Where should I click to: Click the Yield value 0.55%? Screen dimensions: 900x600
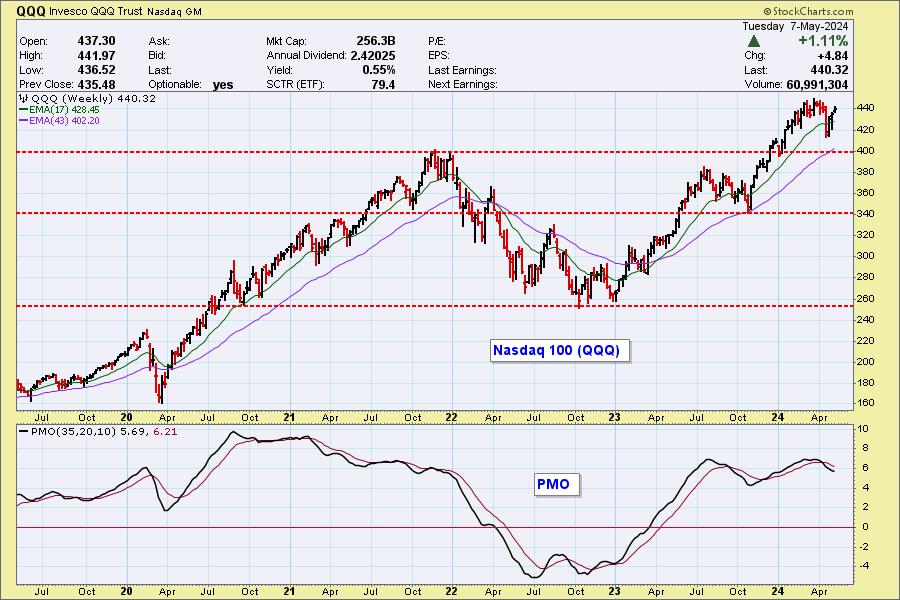tap(379, 70)
